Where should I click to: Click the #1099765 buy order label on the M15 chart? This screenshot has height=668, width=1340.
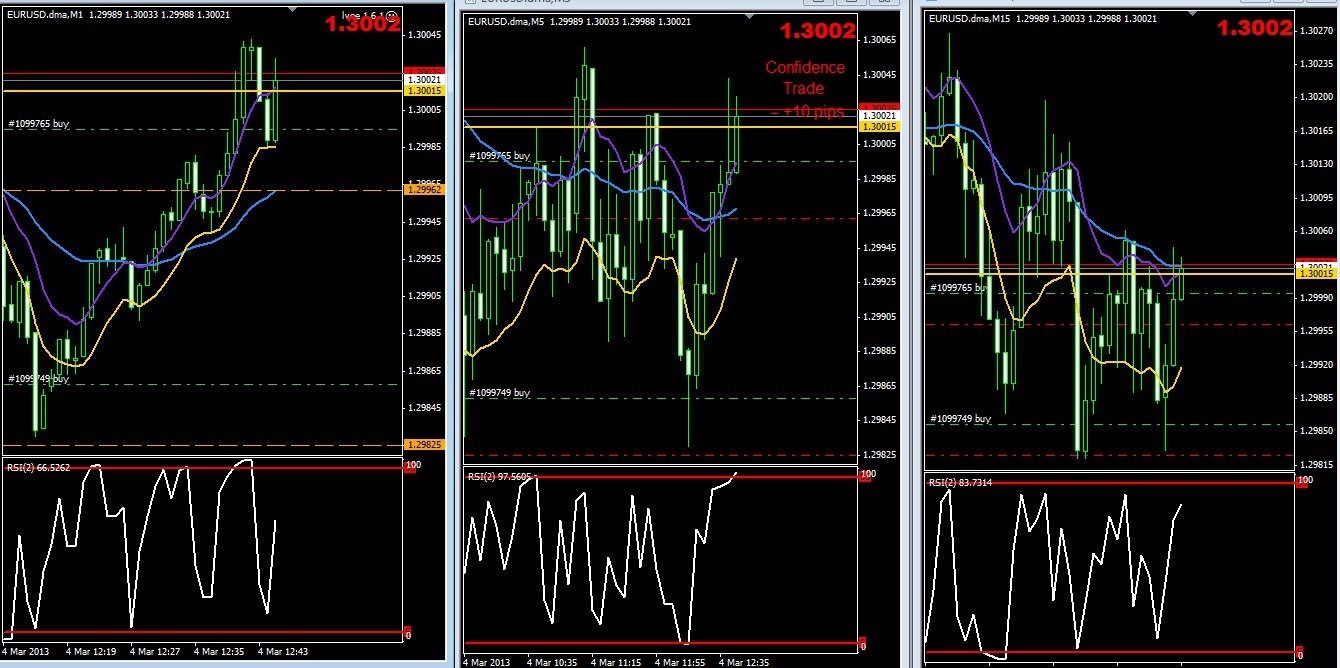(x=962, y=288)
